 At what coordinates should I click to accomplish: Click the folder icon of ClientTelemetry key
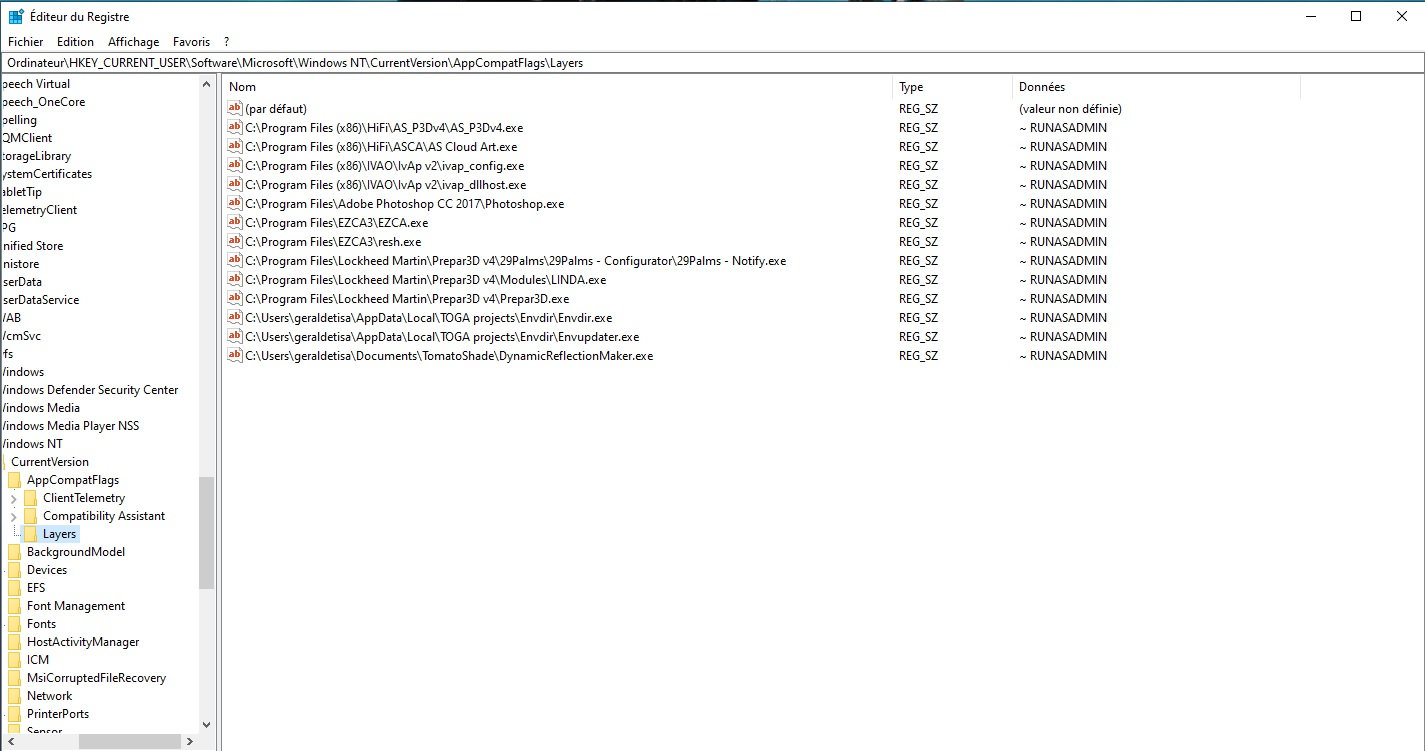(x=30, y=498)
